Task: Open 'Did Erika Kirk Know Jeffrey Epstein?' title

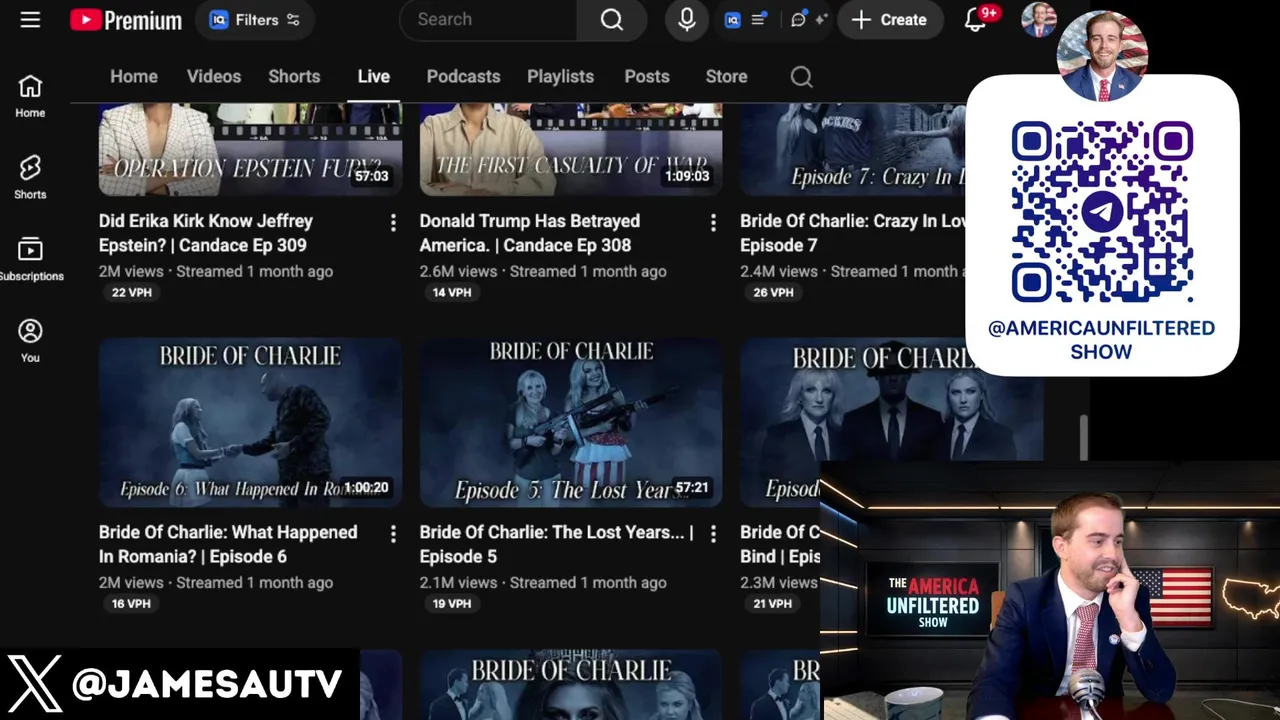Action: [x=206, y=233]
